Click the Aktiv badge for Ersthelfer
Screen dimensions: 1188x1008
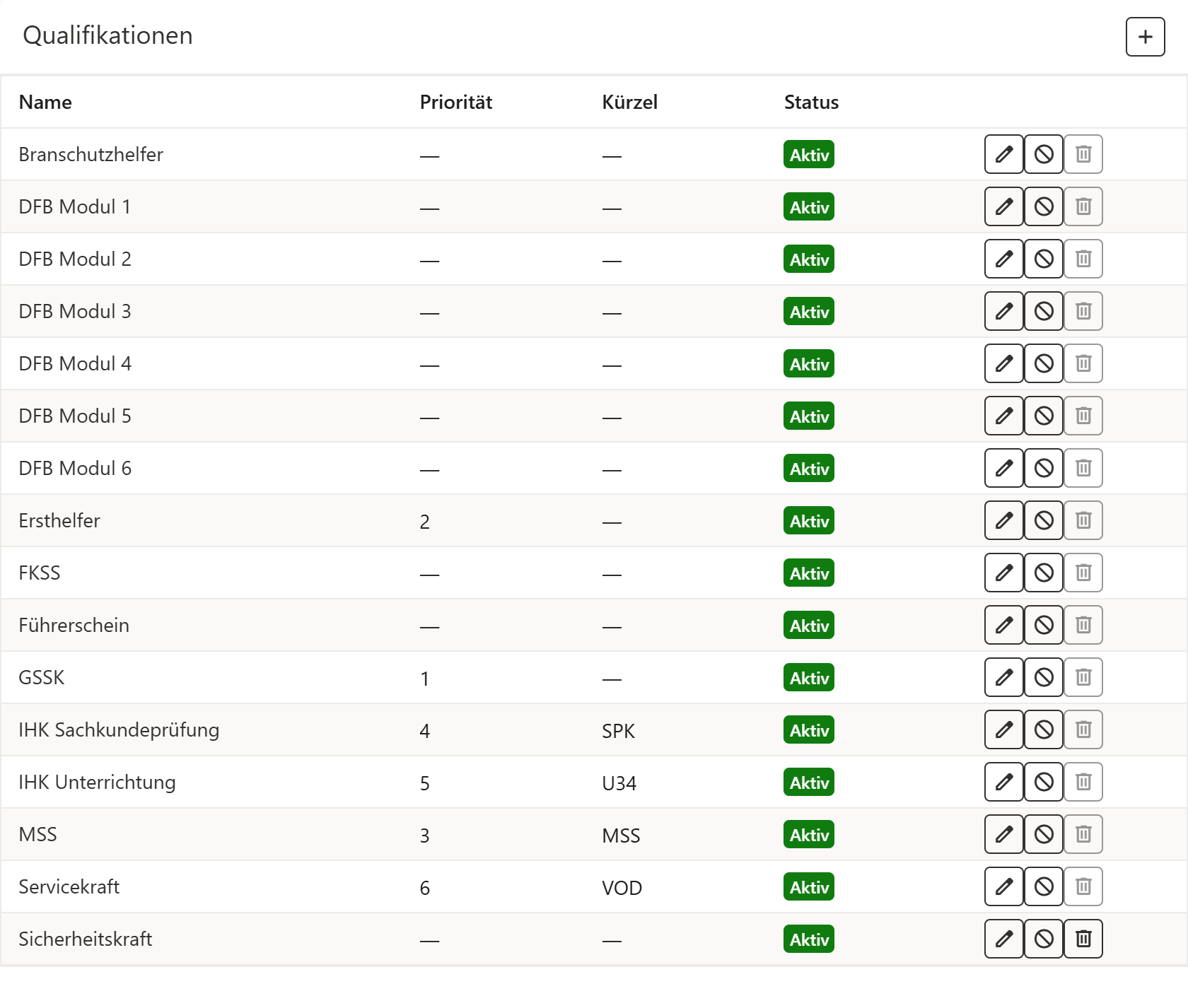(809, 521)
